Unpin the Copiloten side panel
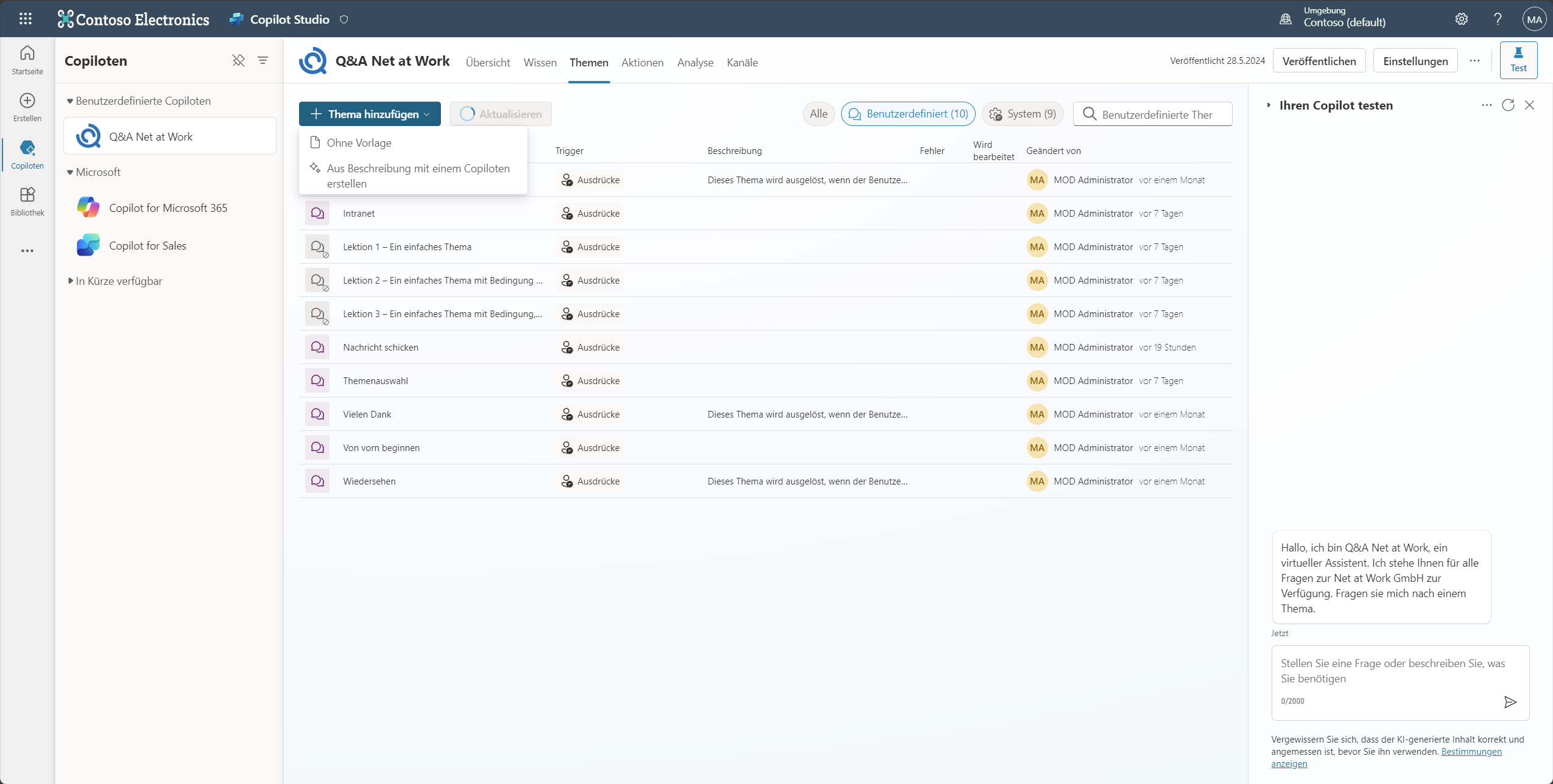The image size is (1553, 784). pyautogui.click(x=238, y=60)
